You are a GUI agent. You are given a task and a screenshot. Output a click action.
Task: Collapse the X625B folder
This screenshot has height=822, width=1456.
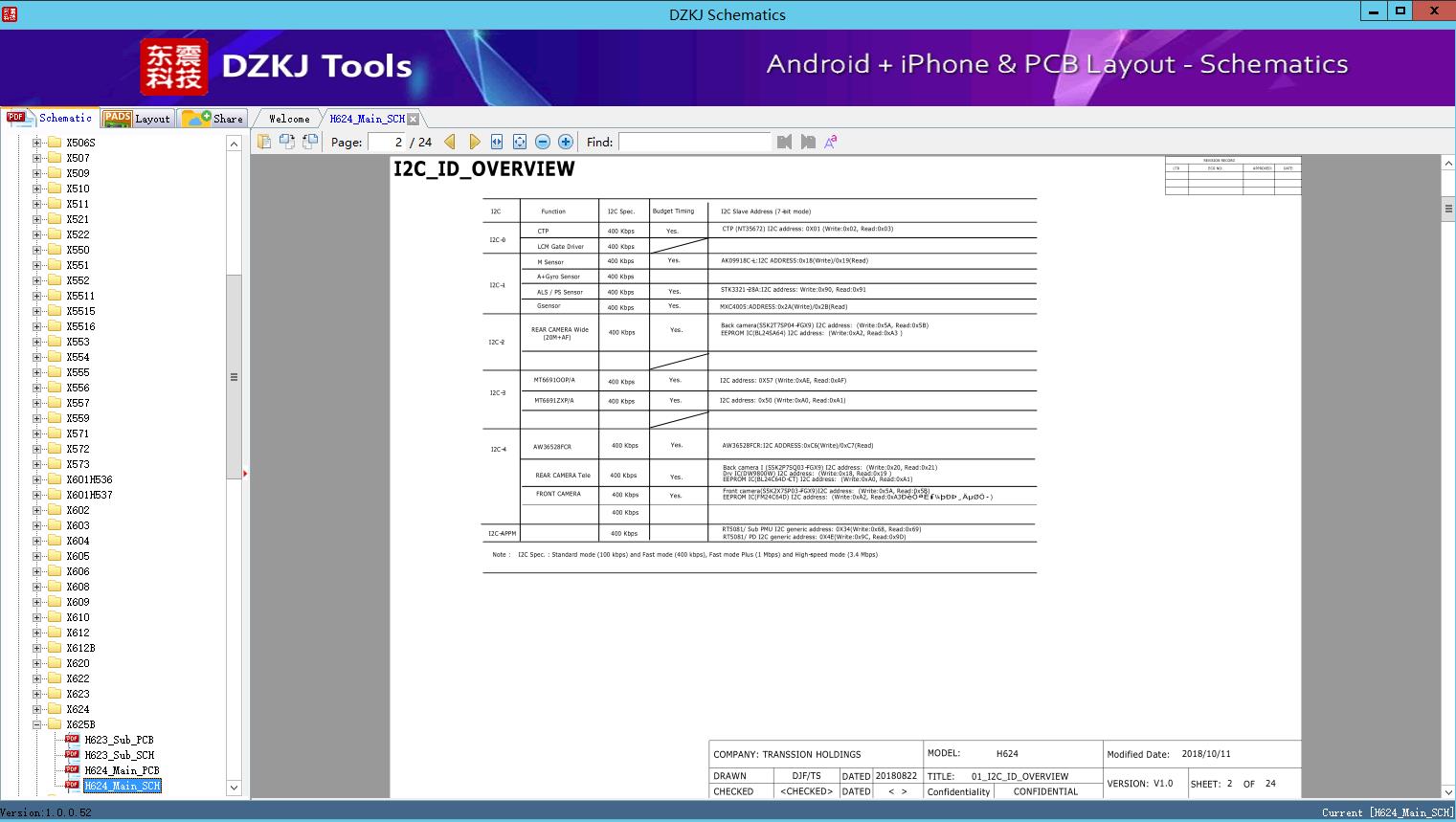tap(36, 724)
